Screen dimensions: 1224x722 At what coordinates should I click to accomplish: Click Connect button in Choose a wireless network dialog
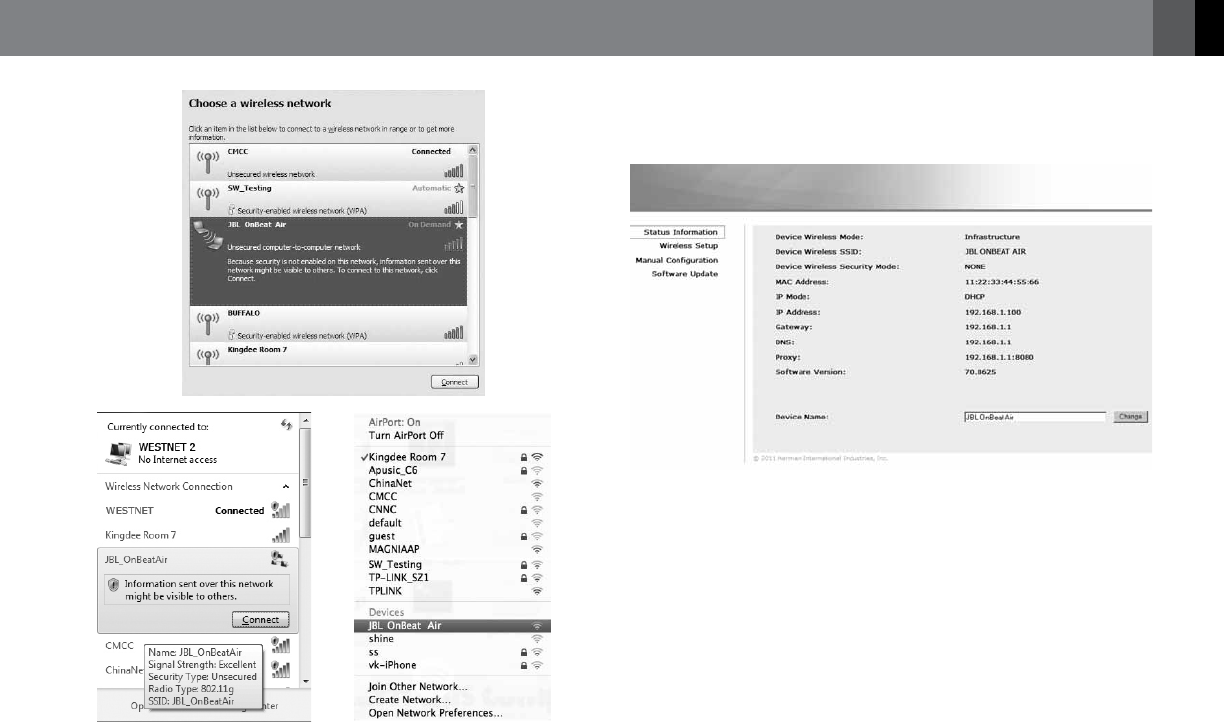[x=455, y=382]
